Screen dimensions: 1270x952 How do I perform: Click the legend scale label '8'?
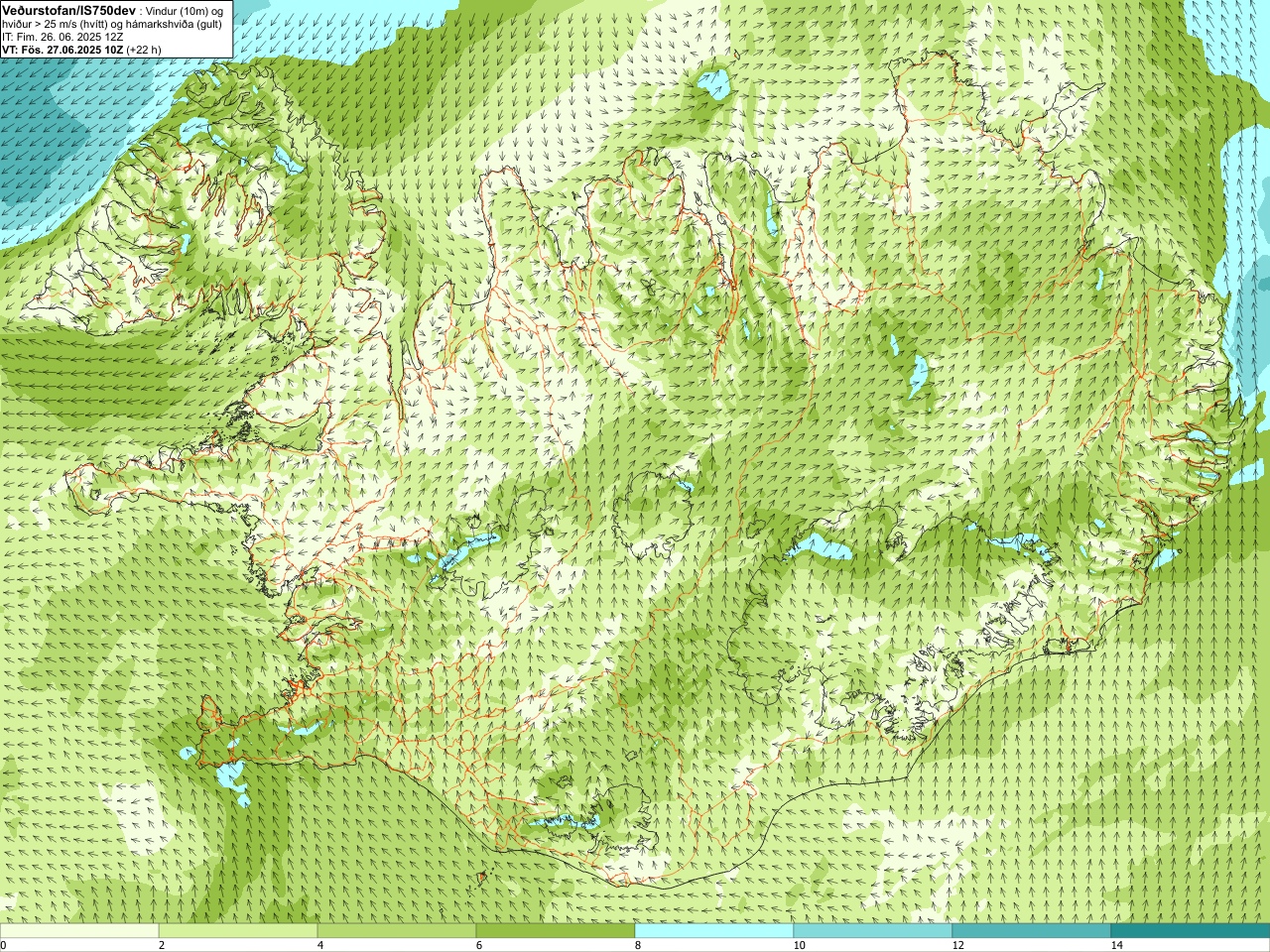tap(638, 945)
